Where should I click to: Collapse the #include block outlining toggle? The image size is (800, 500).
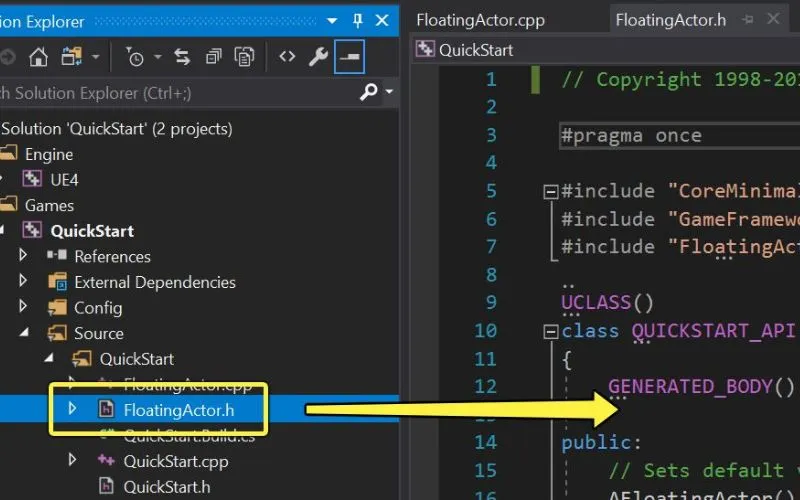click(x=551, y=192)
